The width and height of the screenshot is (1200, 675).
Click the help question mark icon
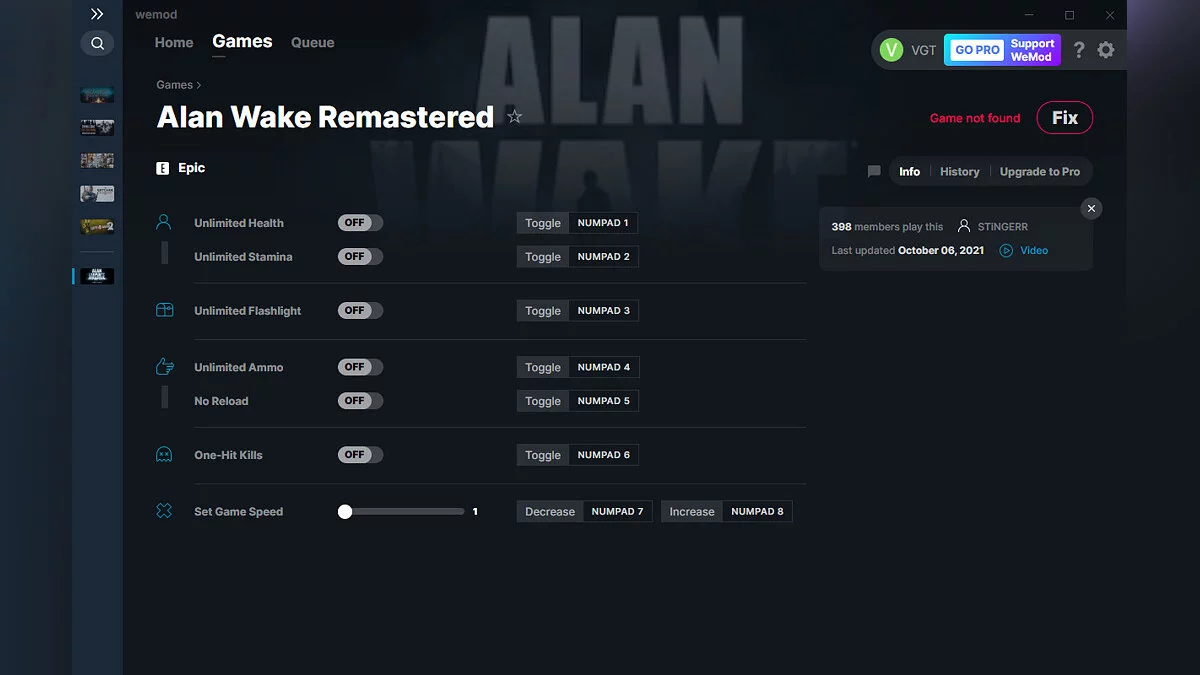[1078, 49]
